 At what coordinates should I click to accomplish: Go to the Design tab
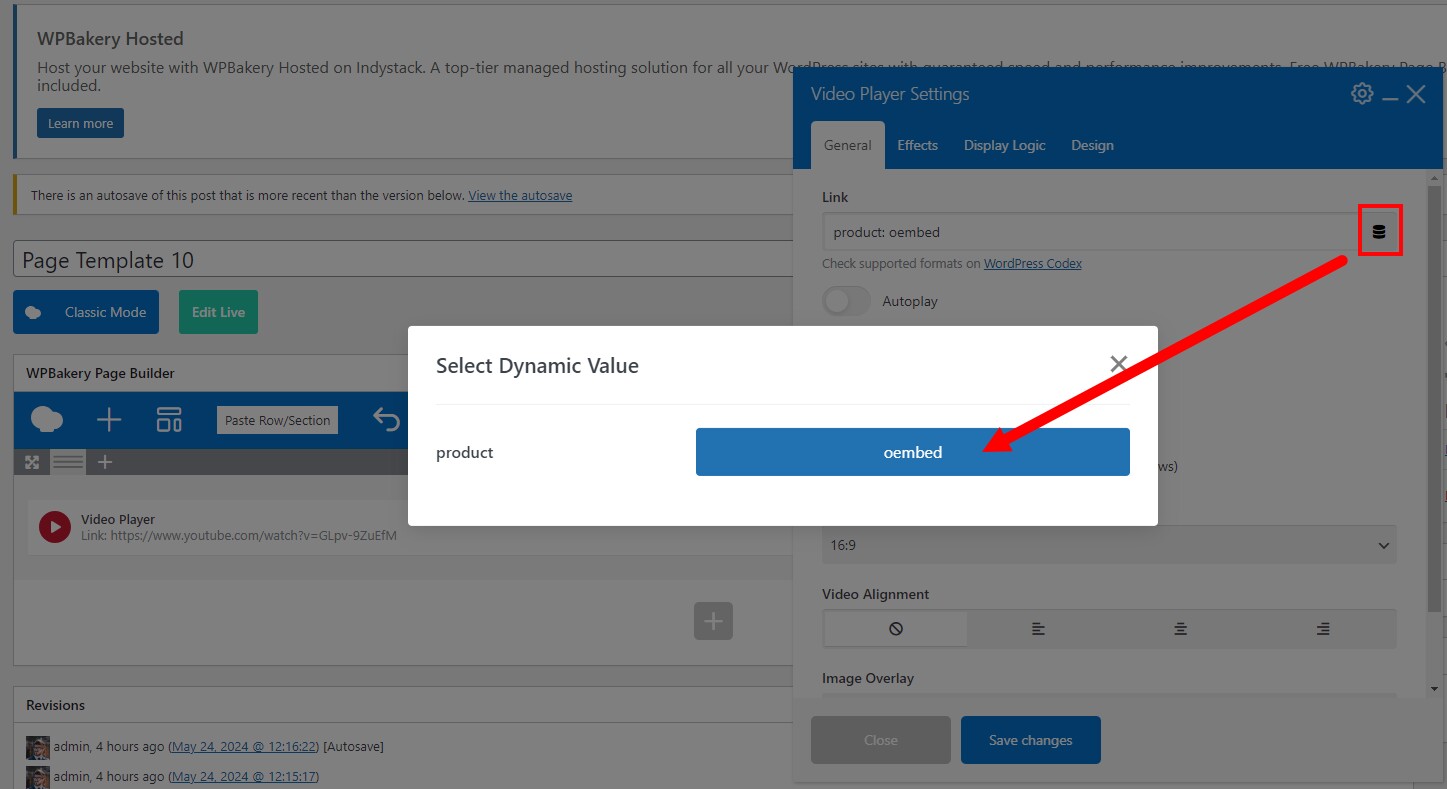point(1092,145)
